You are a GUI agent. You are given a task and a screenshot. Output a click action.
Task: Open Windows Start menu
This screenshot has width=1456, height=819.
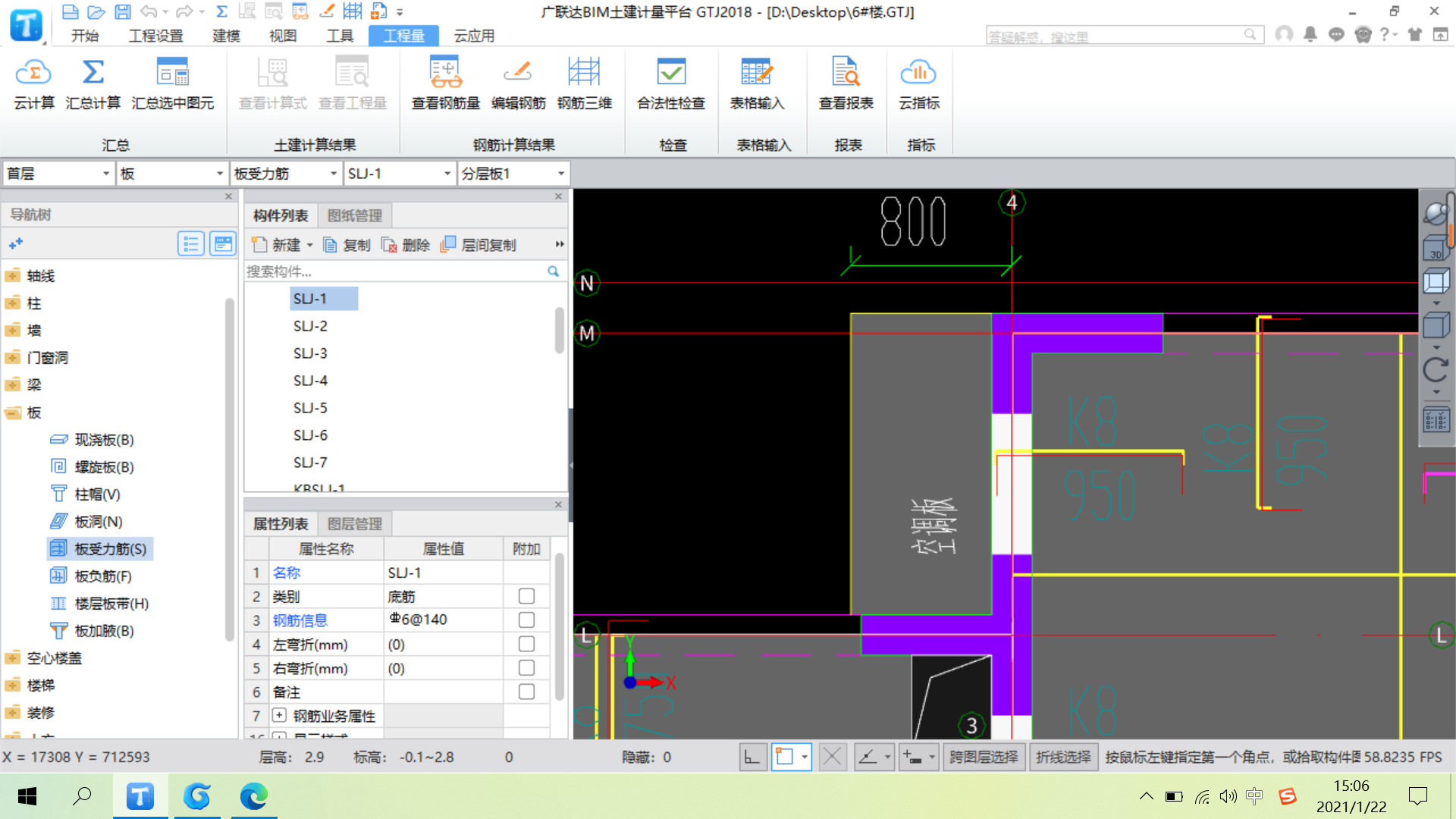click(x=27, y=796)
